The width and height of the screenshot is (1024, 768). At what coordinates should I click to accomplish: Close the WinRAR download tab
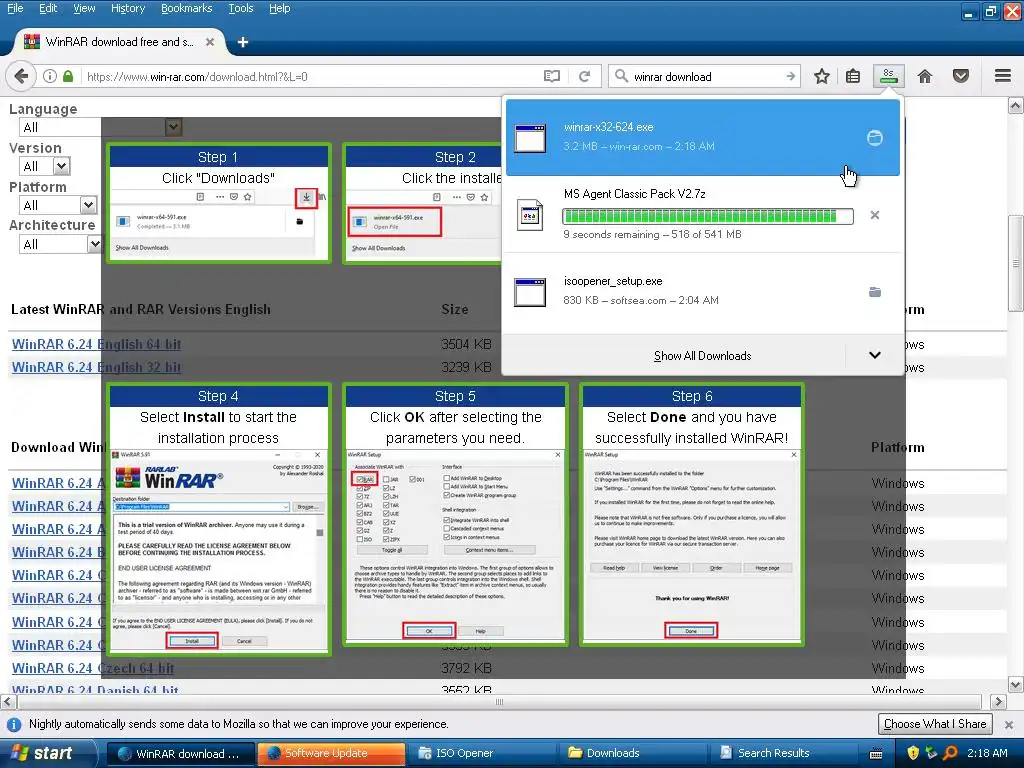click(210, 42)
